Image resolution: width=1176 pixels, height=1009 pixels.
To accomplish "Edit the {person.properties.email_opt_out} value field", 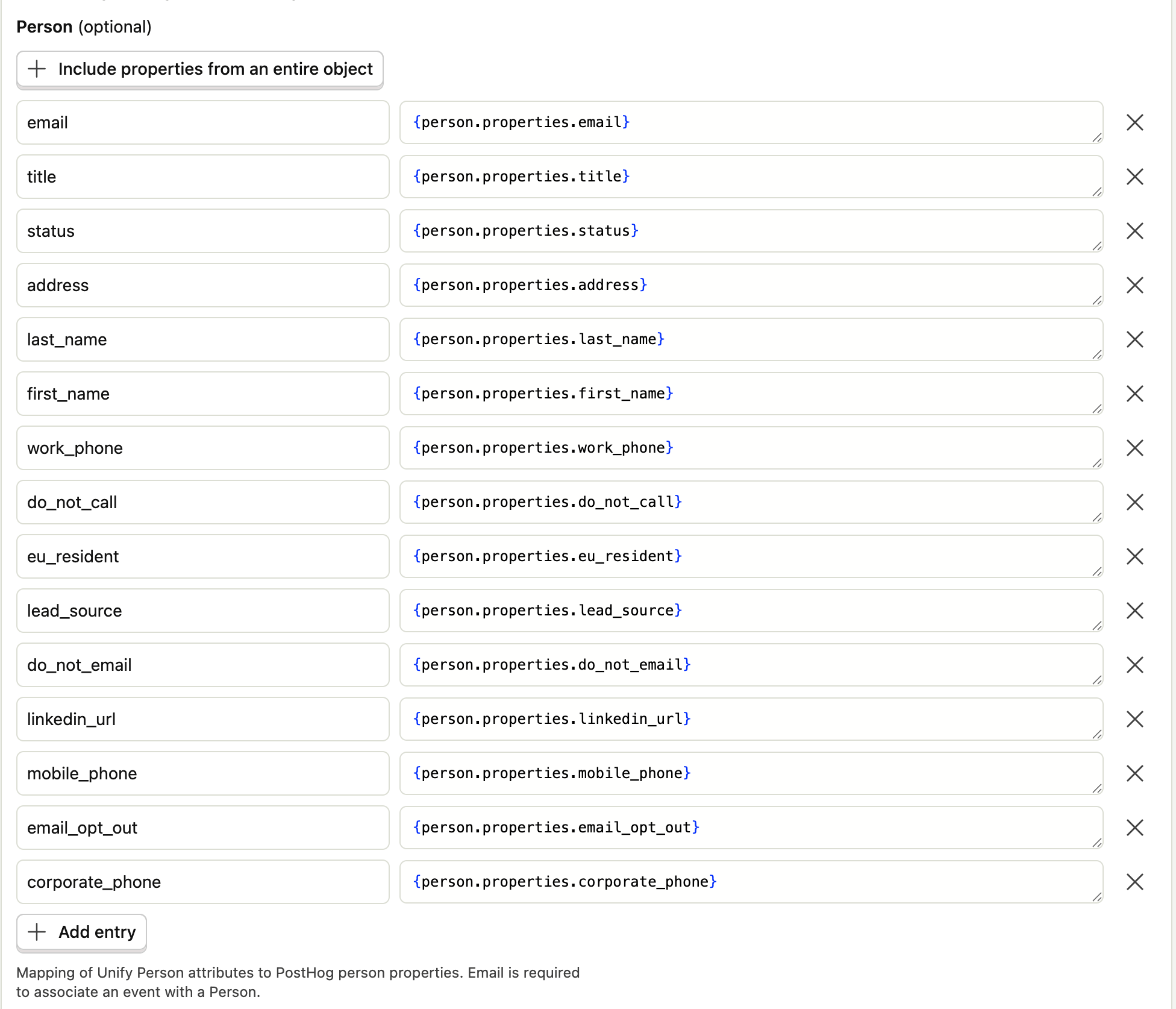I will coord(751,828).
